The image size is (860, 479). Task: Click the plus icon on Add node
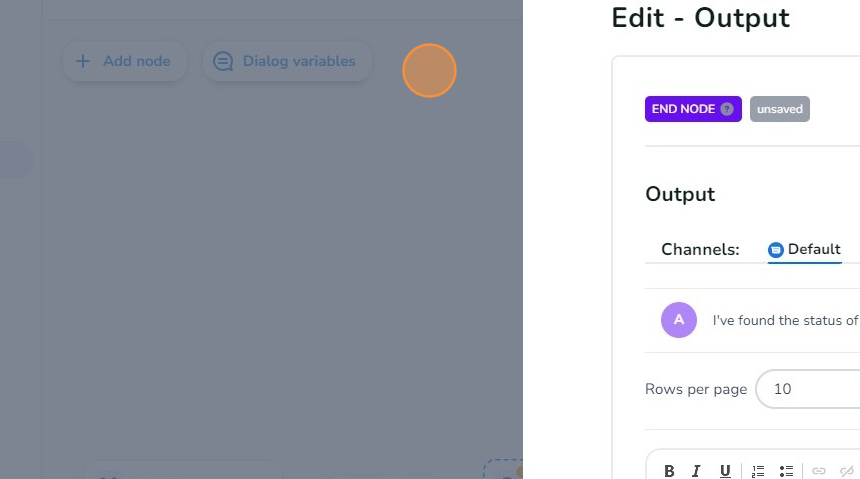[83, 61]
